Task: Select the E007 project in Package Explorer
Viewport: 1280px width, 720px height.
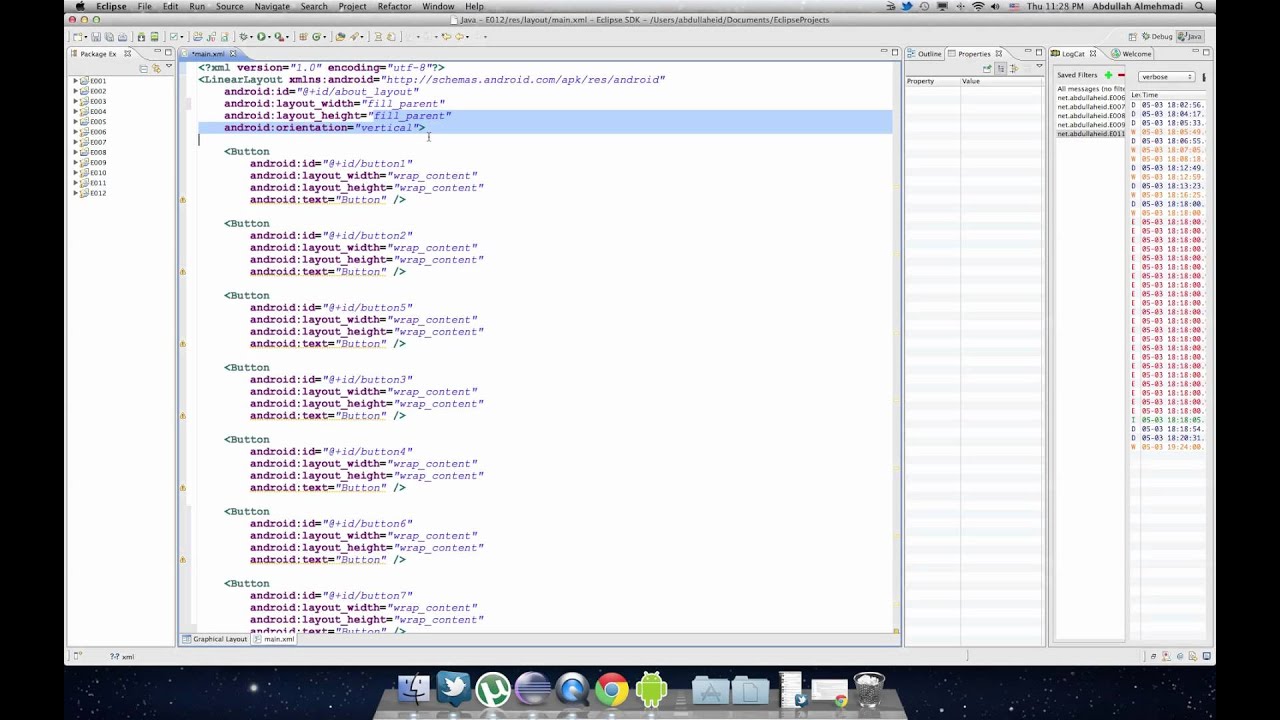Action: point(93,142)
